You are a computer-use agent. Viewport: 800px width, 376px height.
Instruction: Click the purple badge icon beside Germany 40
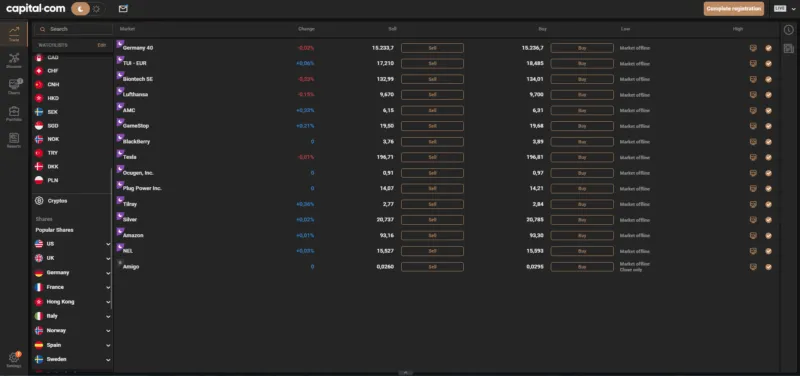tap(120, 44)
